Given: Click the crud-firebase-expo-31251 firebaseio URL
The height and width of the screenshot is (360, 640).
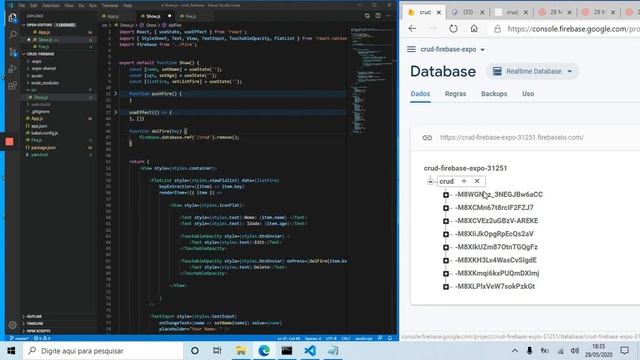Looking at the screenshot, I should click(x=512, y=138).
